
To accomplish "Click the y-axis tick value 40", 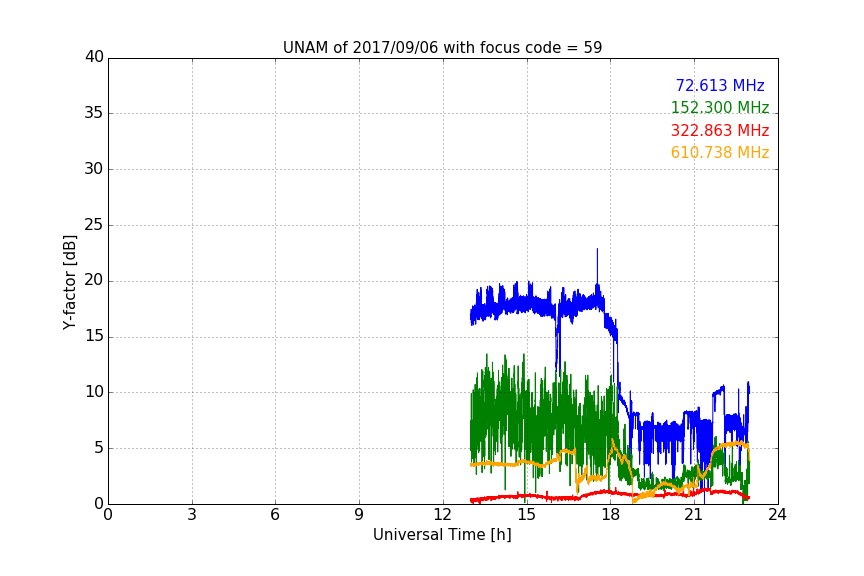I will [x=94, y=57].
